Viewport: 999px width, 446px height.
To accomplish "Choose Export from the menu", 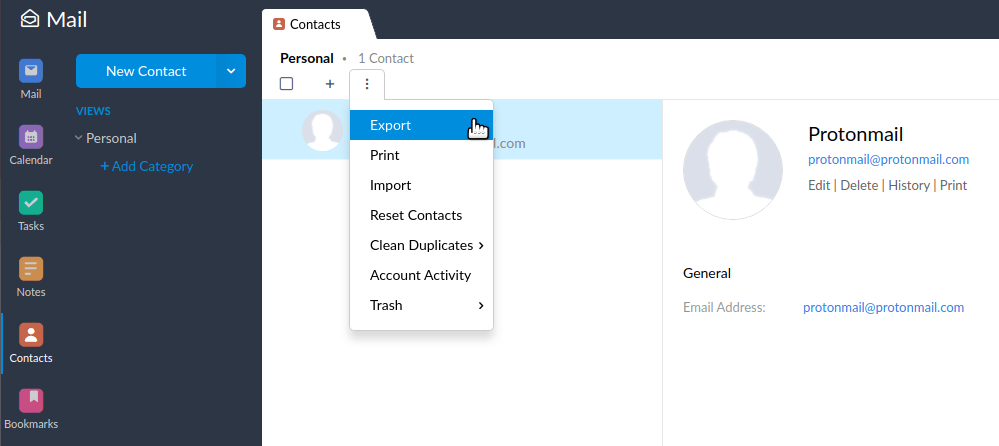I will click(391, 125).
